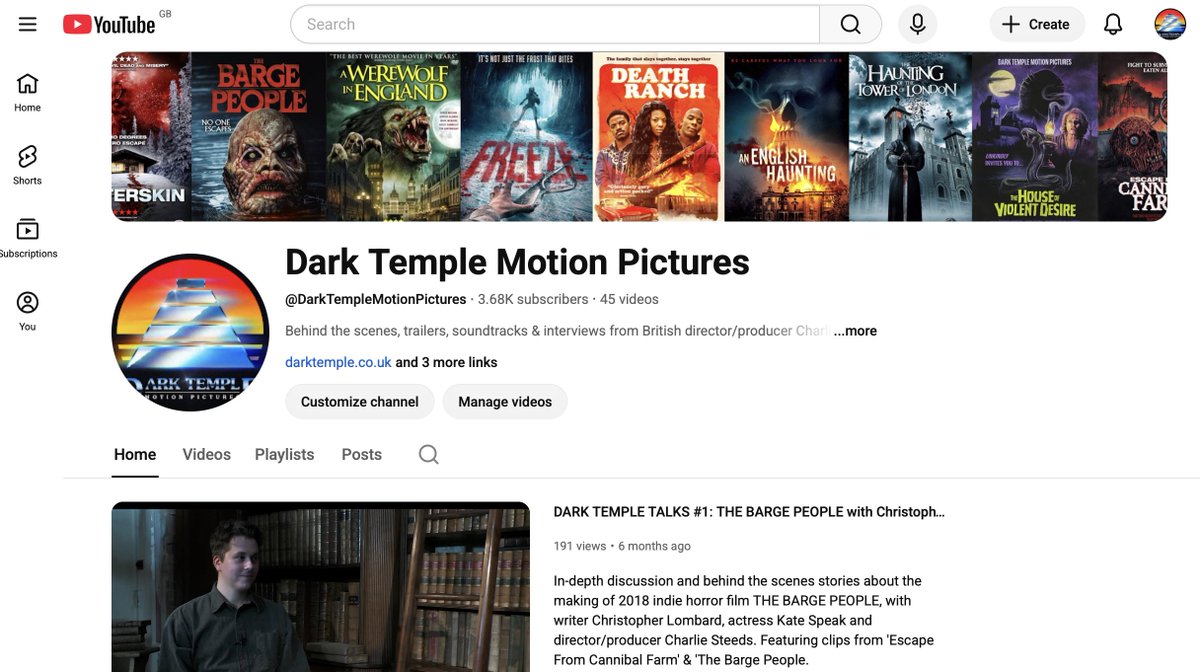
Task: Click Freeze poster in banner
Action: coord(527,136)
